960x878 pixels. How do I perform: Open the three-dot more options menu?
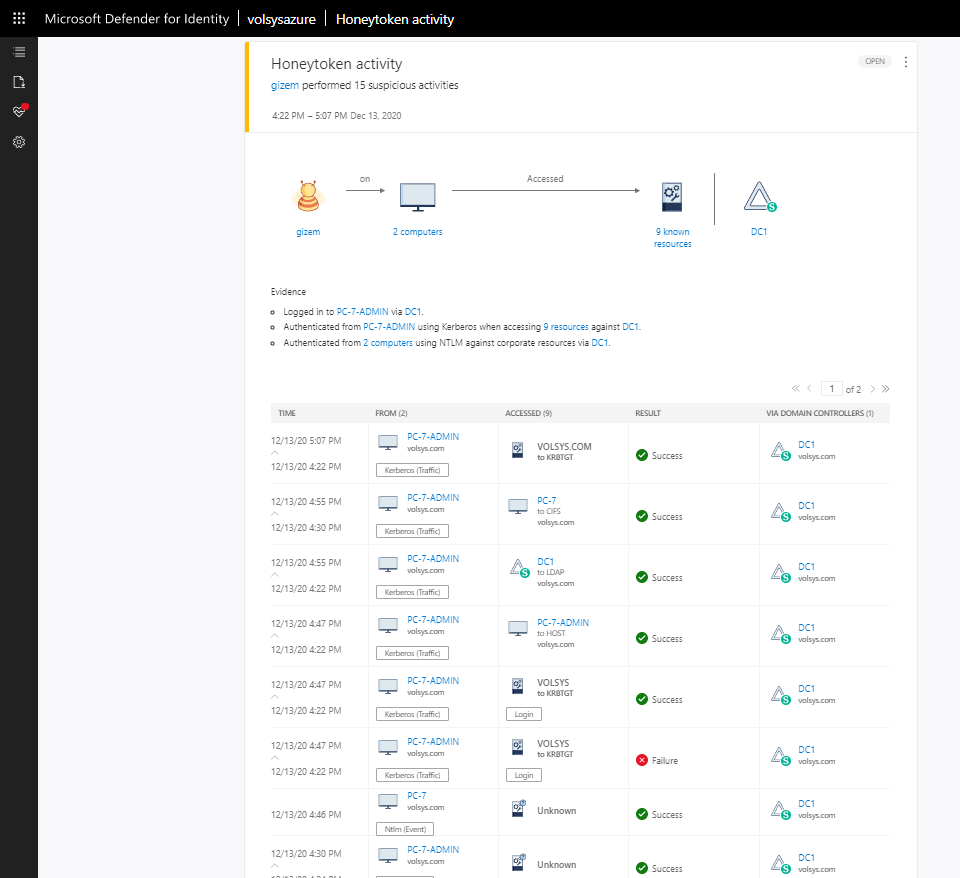tap(906, 62)
